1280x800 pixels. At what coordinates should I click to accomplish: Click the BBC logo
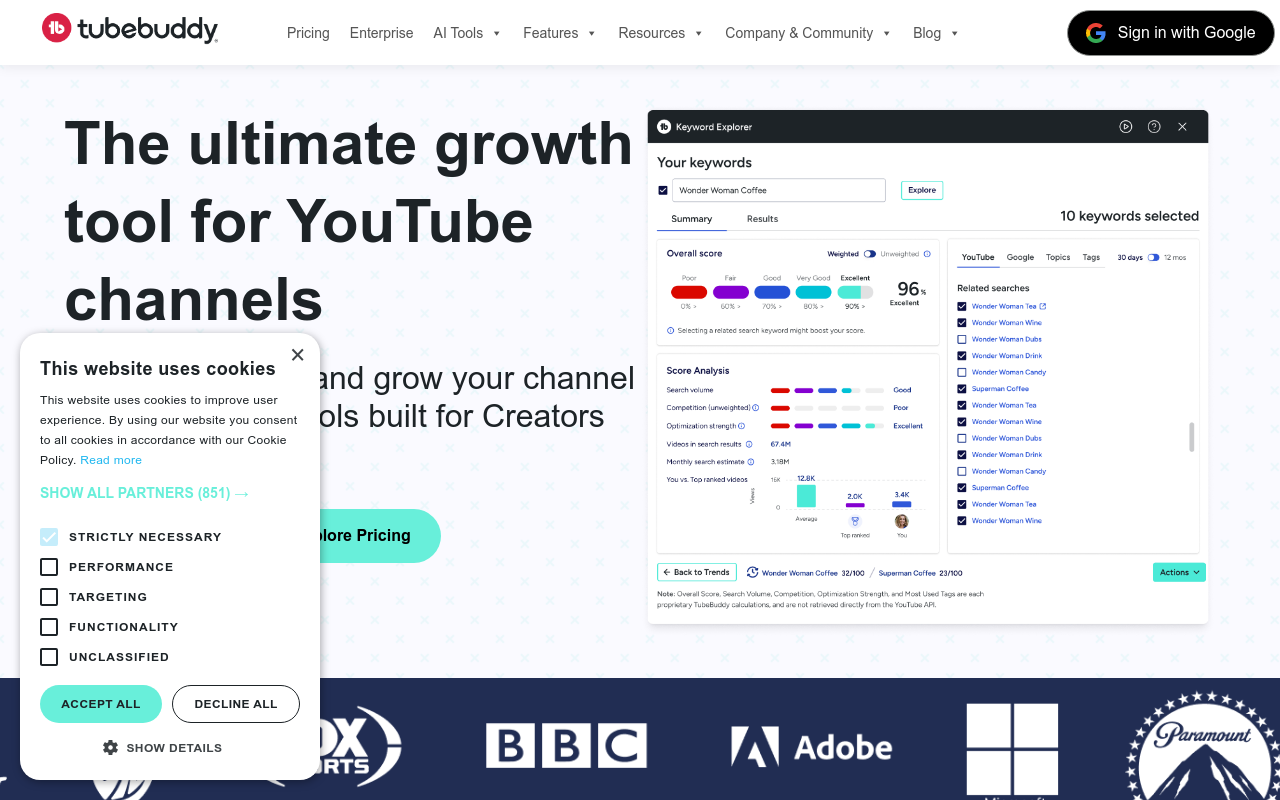[x=566, y=746]
